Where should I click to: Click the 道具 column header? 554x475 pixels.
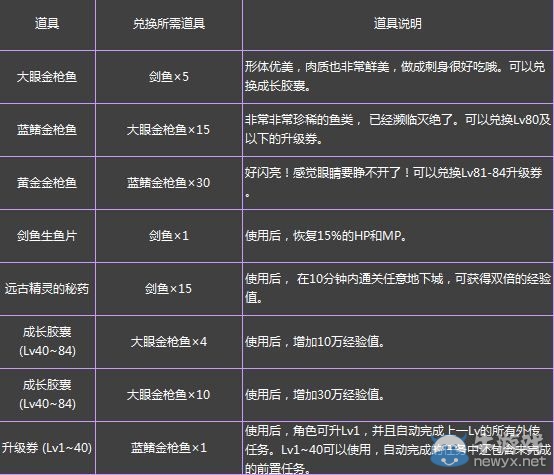[47, 24]
